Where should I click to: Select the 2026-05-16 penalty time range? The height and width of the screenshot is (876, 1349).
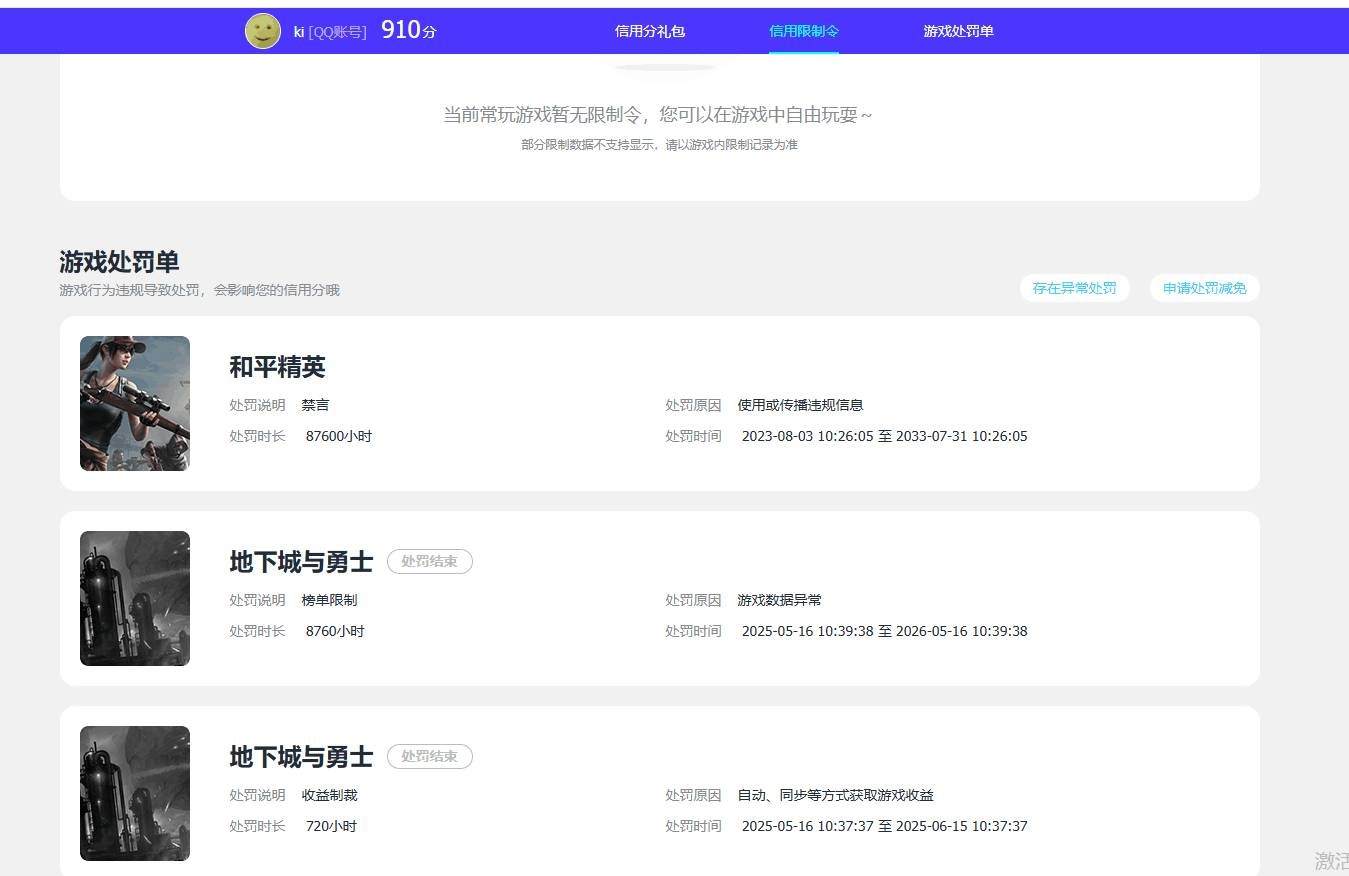(x=884, y=631)
